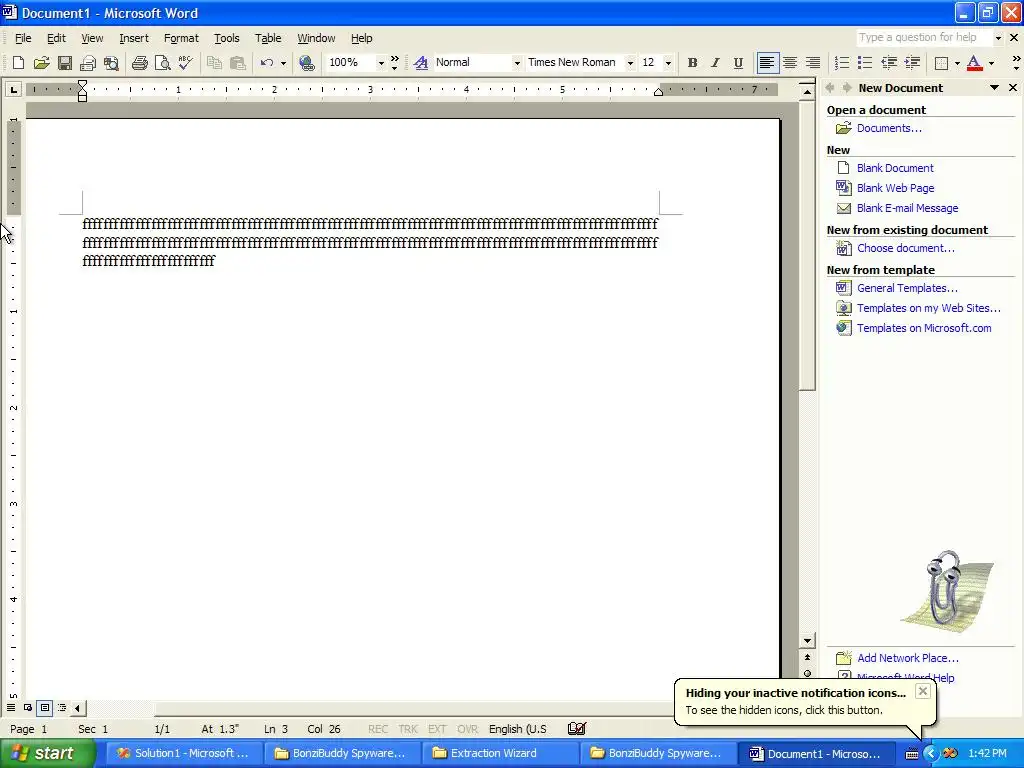This screenshot has height=768, width=1024.
Task: Click the Blank Web Page link
Action: [895, 188]
